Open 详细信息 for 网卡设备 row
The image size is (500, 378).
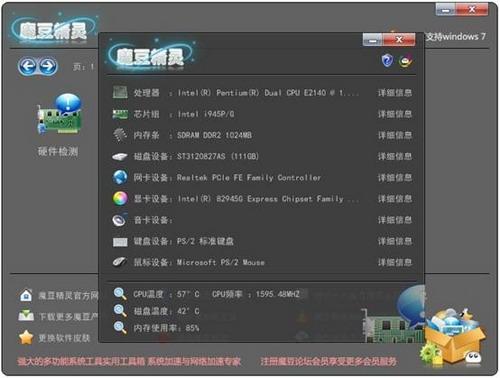pyautogui.click(x=395, y=178)
